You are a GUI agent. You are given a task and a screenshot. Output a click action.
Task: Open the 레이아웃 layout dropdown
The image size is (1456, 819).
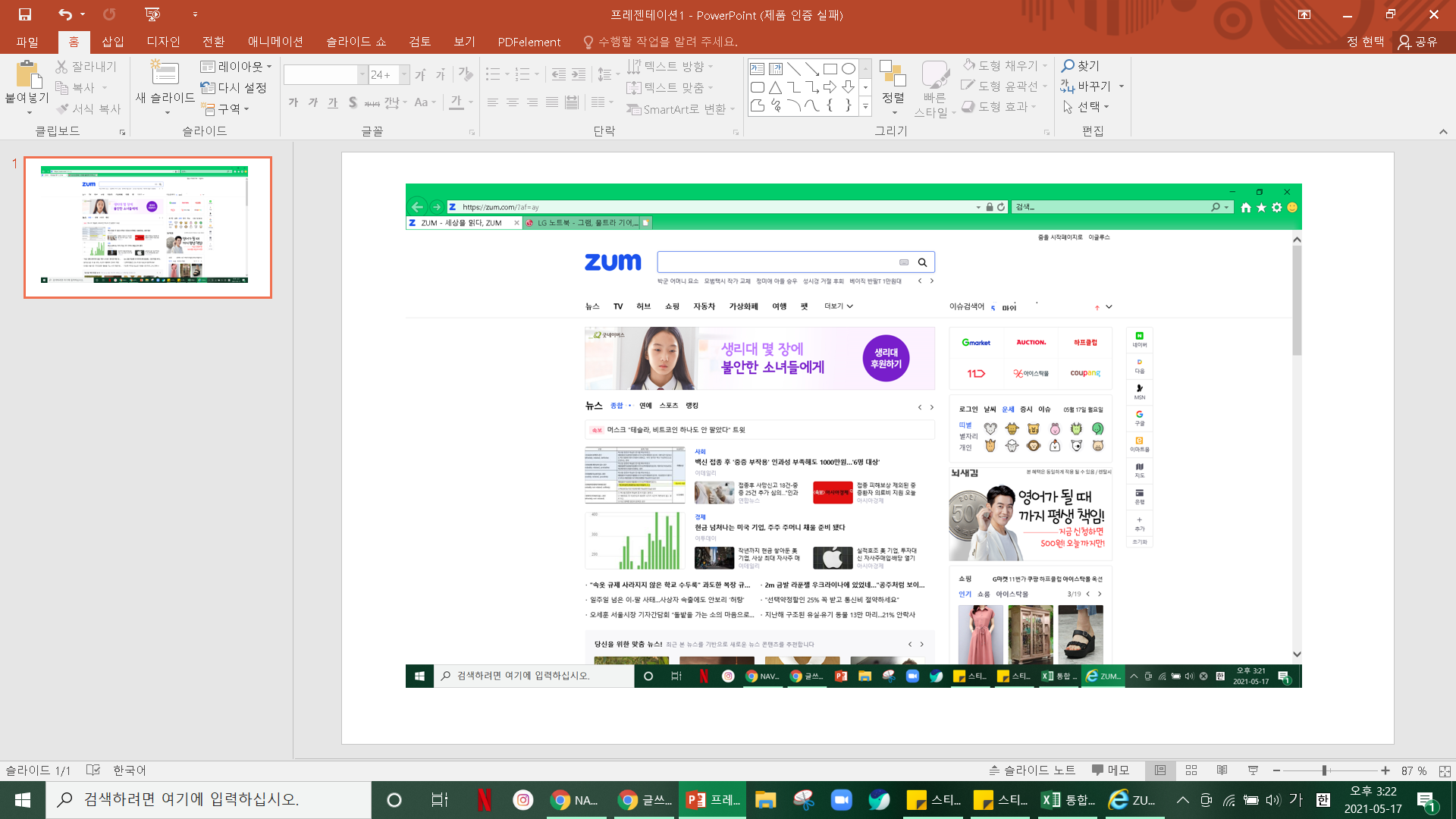pyautogui.click(x=236, y=67)
